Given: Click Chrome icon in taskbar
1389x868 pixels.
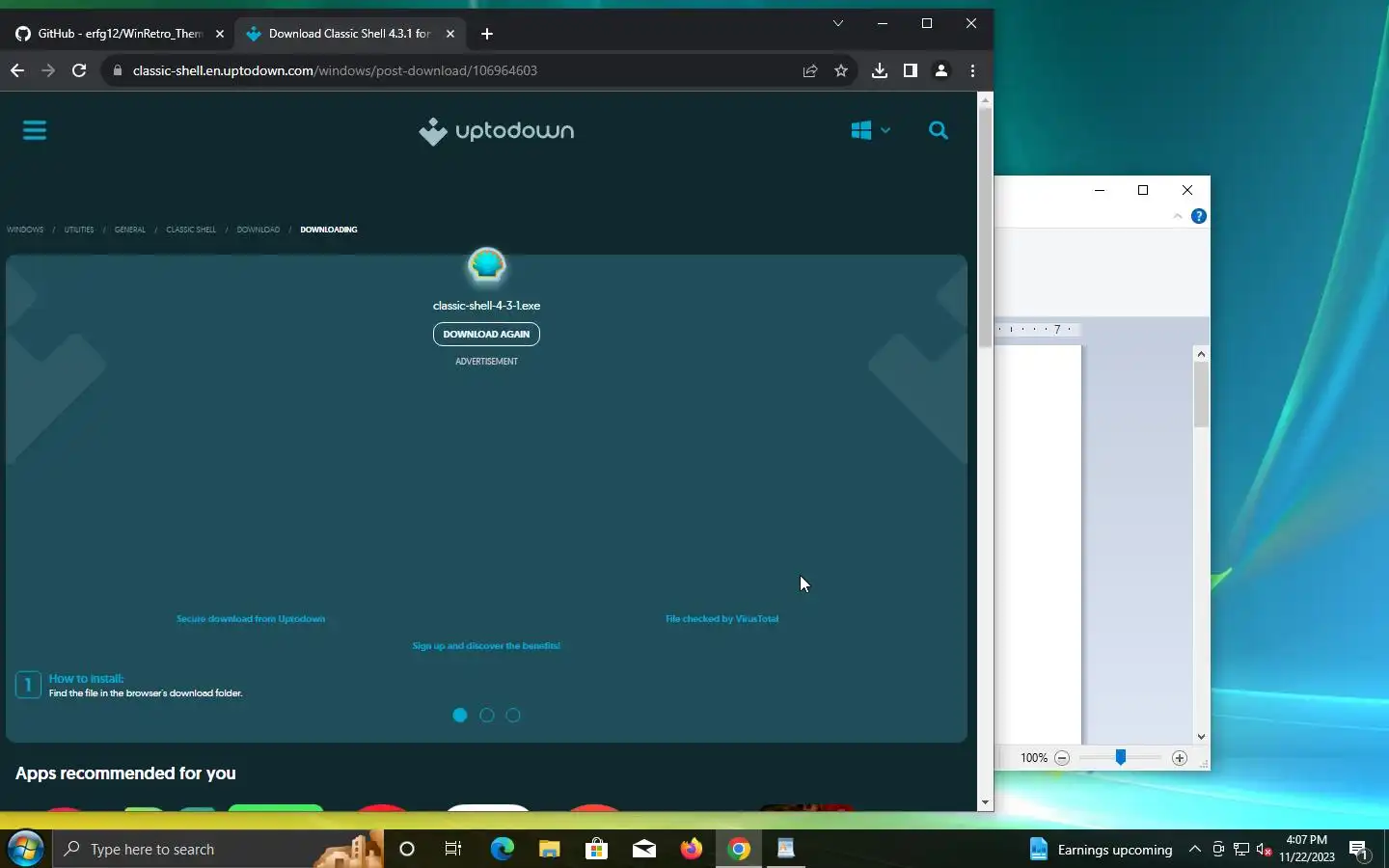Looking at the screenshot, I should (x=739, y=849).
